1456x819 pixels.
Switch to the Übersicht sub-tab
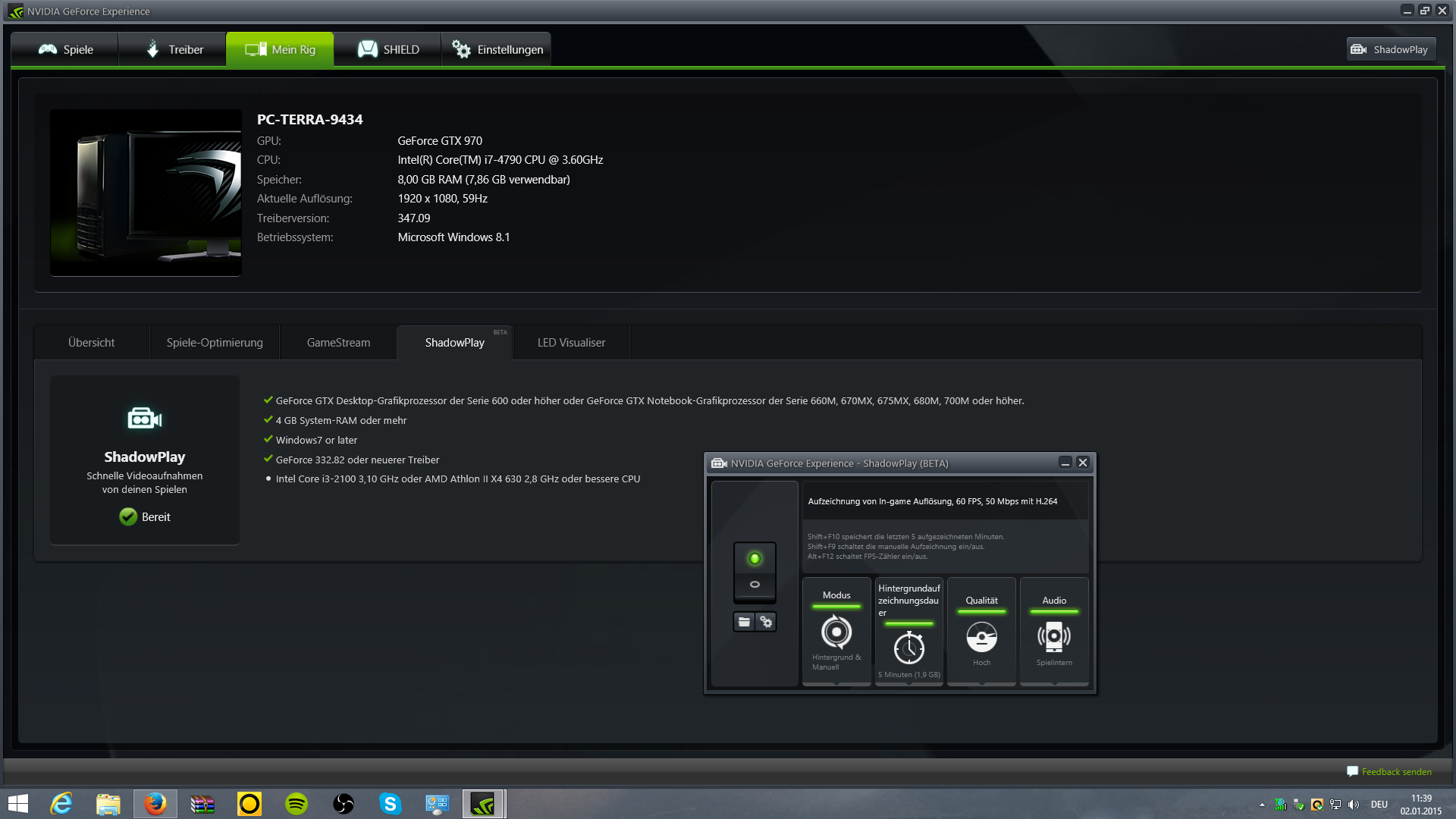click(x=92, y=343)
